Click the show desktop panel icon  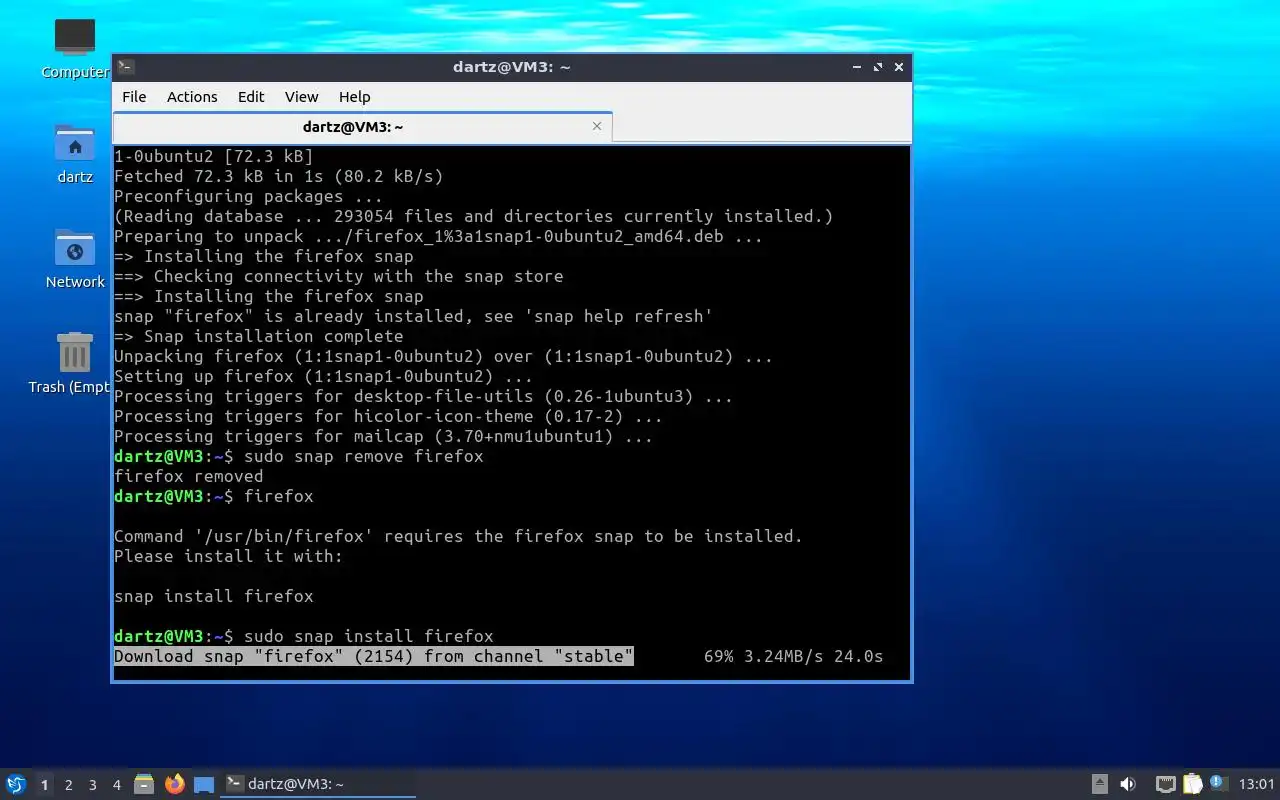[204, 785]
